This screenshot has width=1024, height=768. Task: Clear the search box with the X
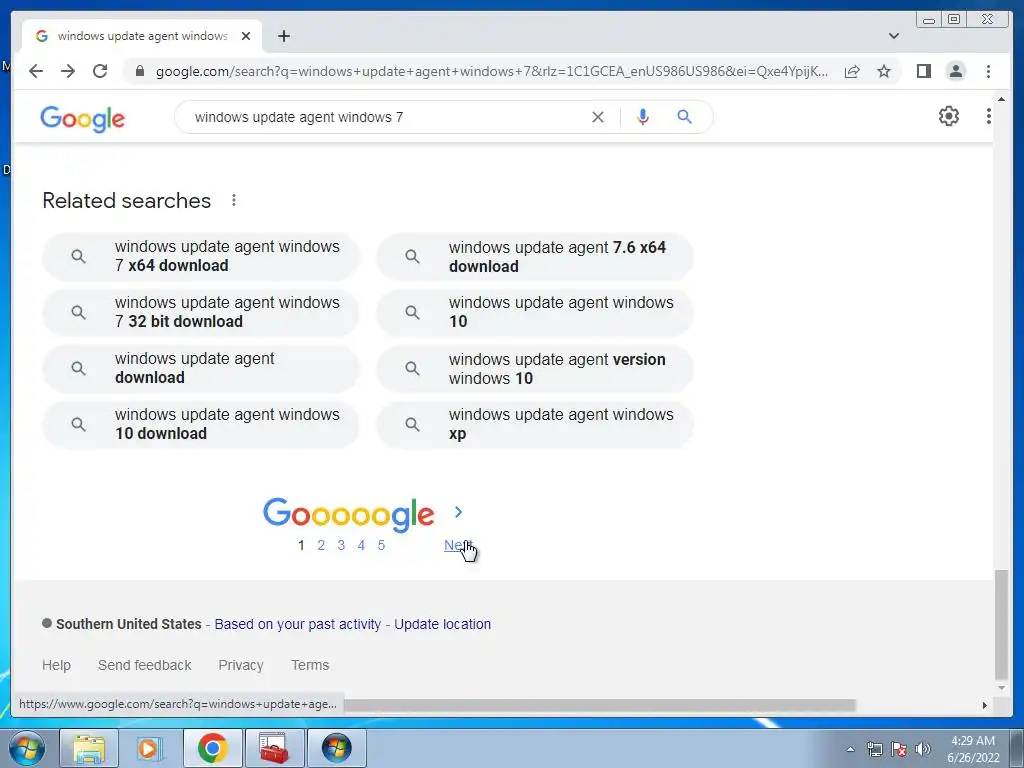coord(598,117)
